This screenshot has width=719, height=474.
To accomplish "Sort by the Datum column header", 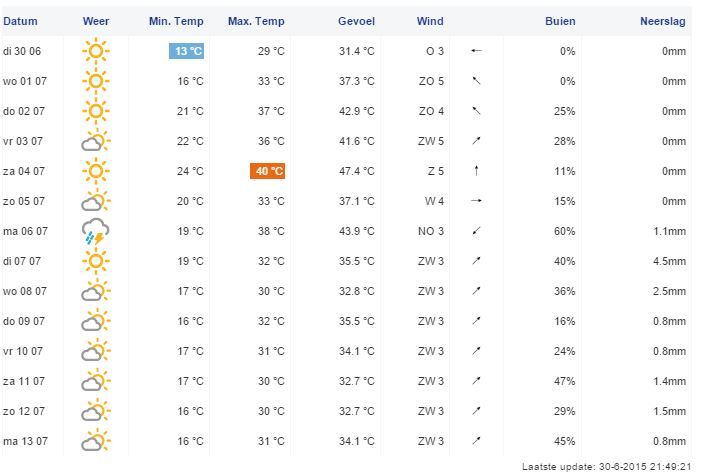I will click(20, 21).
